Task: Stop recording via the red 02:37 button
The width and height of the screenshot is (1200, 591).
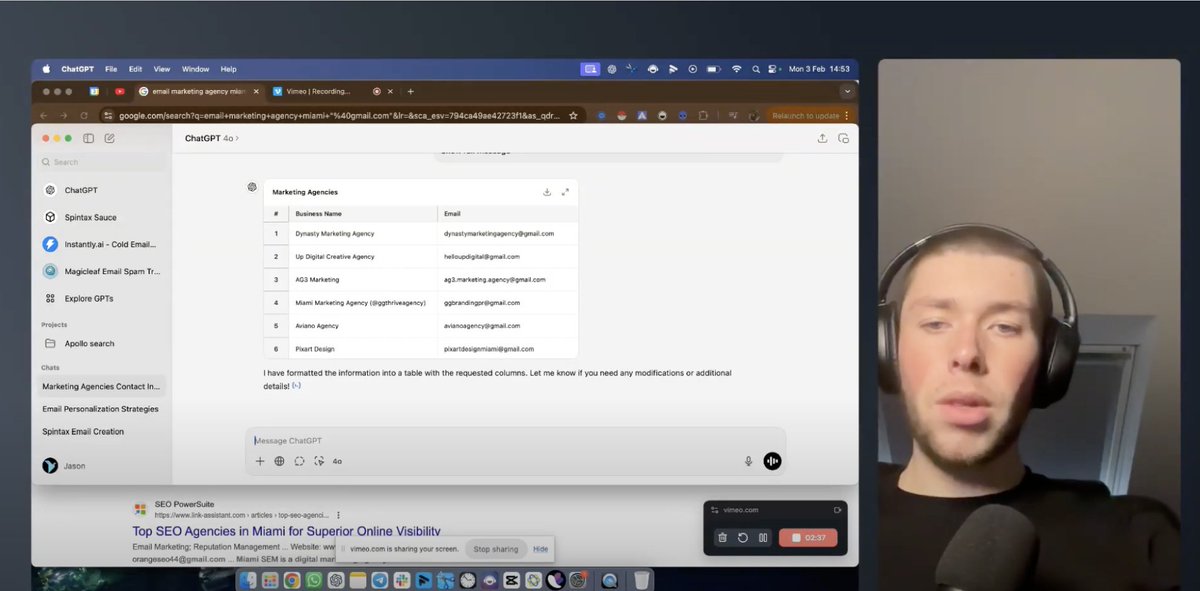Action: pos(808,537)
